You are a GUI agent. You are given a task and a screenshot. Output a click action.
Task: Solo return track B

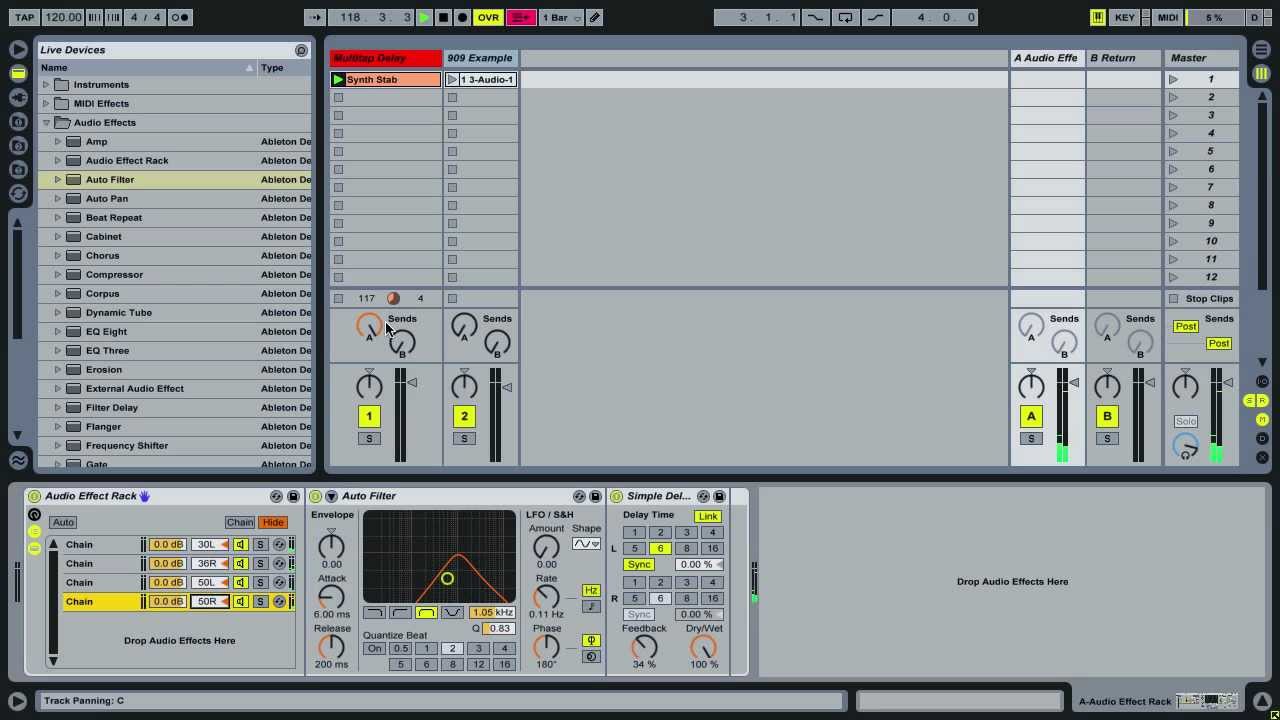tap(1107, 439)
